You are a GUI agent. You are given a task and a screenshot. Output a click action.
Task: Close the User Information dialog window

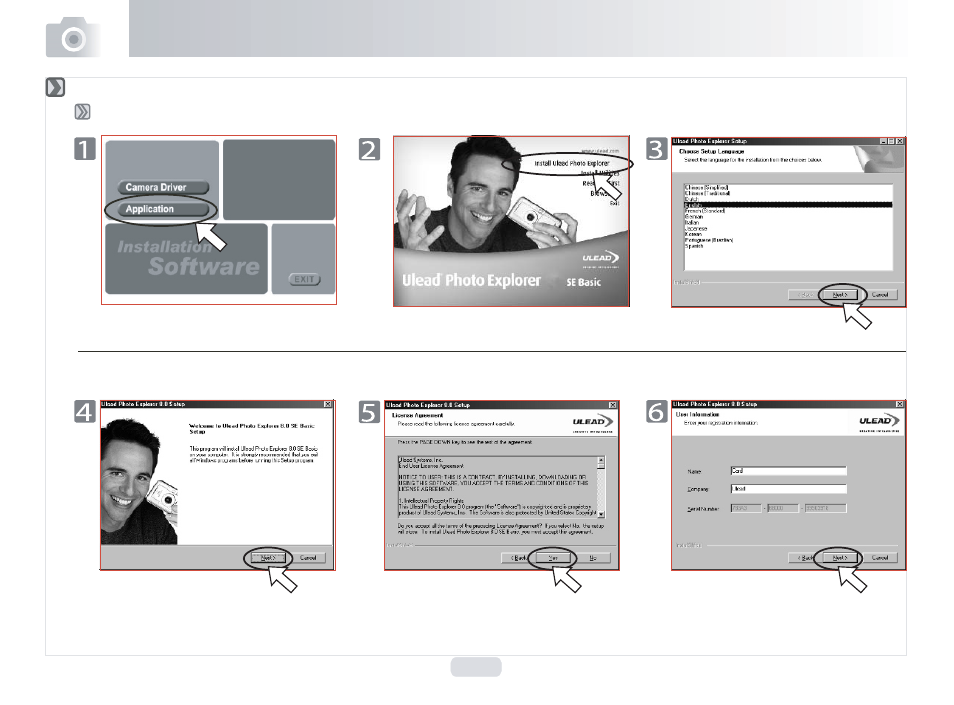click(x=900, y=404)
